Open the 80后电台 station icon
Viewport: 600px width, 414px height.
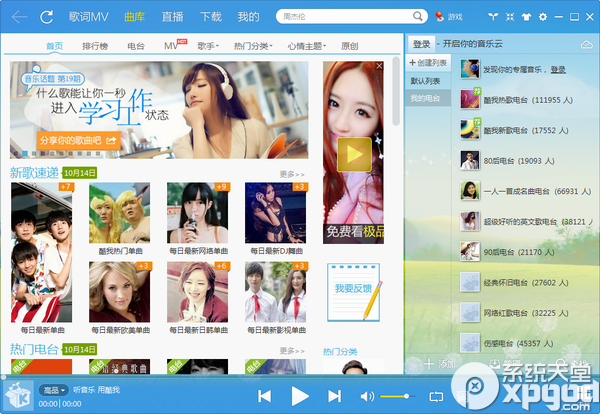click(x=470, y=160)
